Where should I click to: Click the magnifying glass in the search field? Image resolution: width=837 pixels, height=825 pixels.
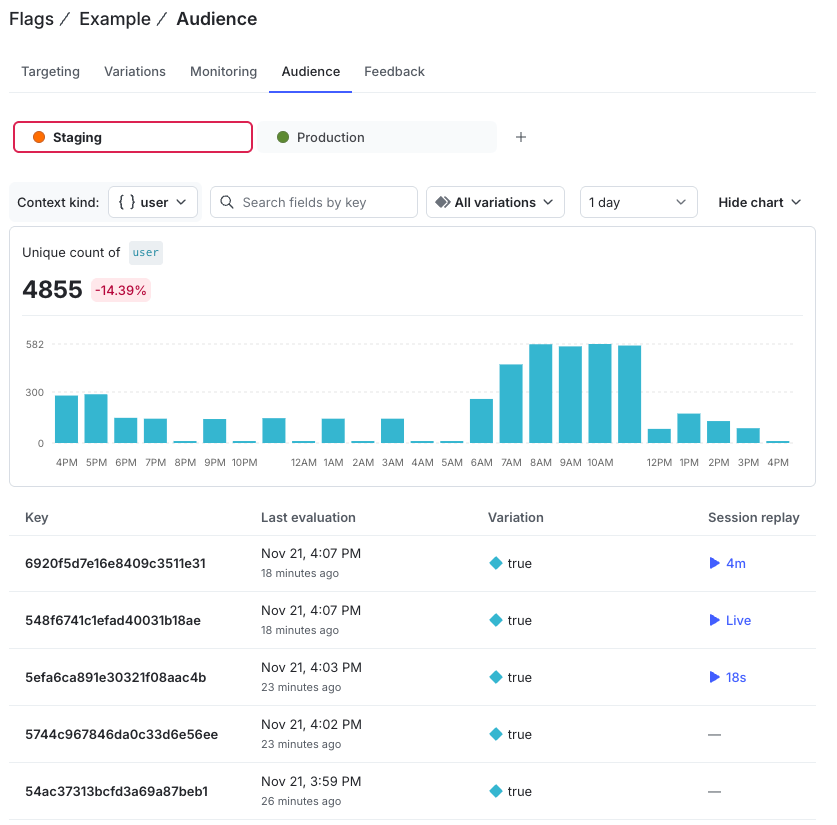[x=227, y=202]
